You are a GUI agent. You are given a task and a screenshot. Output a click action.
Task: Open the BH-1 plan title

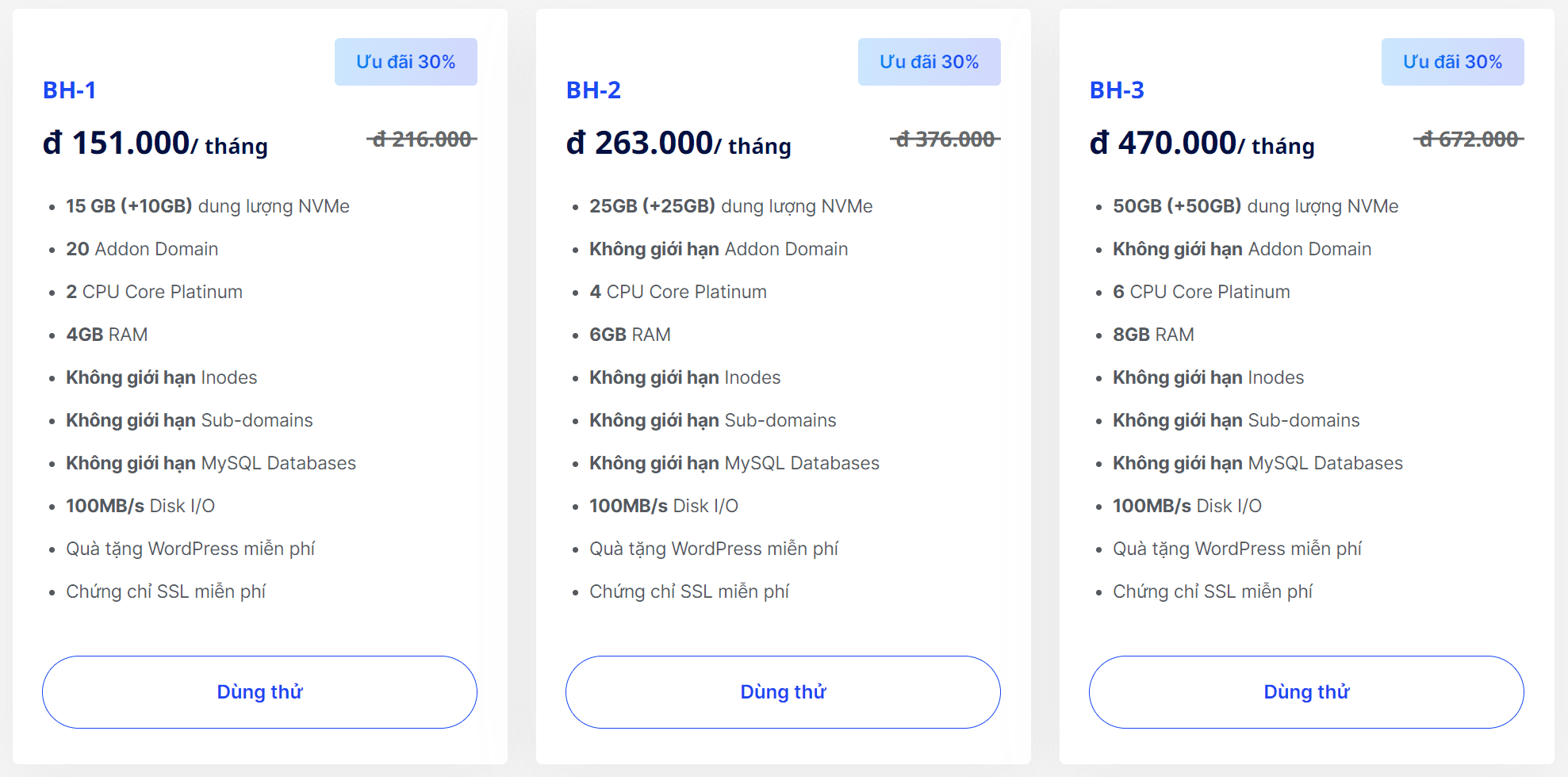pos(69,90)
